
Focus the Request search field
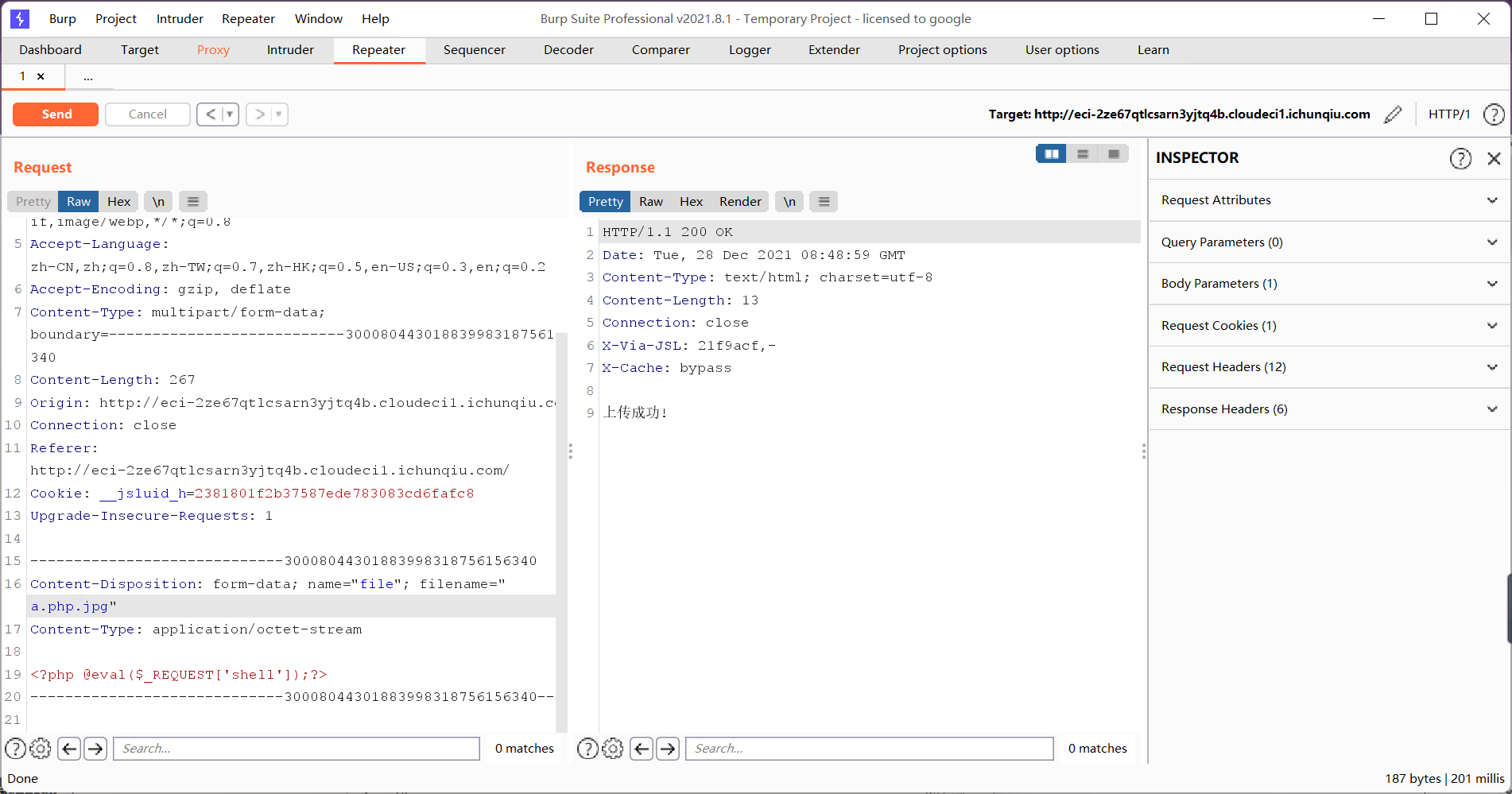tap(297, 749)
